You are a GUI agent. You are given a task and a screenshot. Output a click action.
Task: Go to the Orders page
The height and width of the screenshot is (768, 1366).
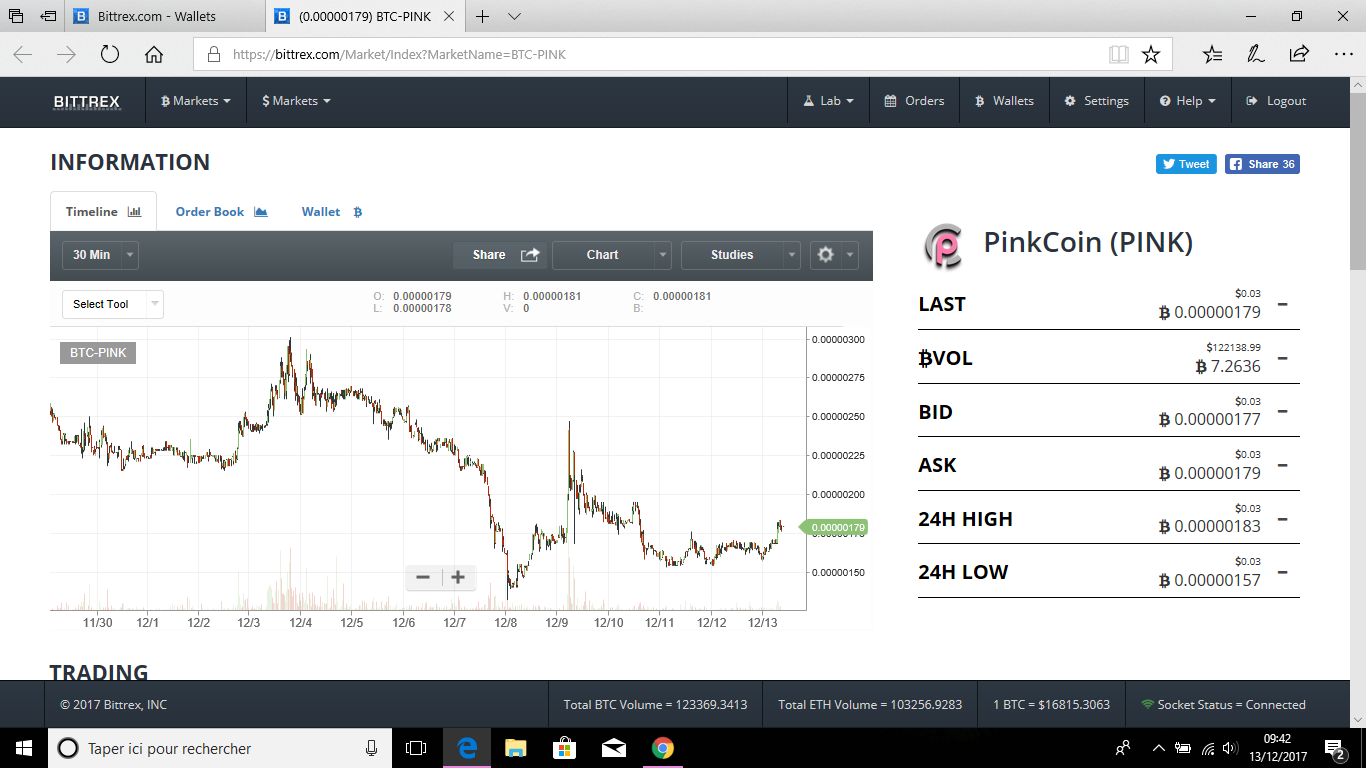tap(914, 101)
